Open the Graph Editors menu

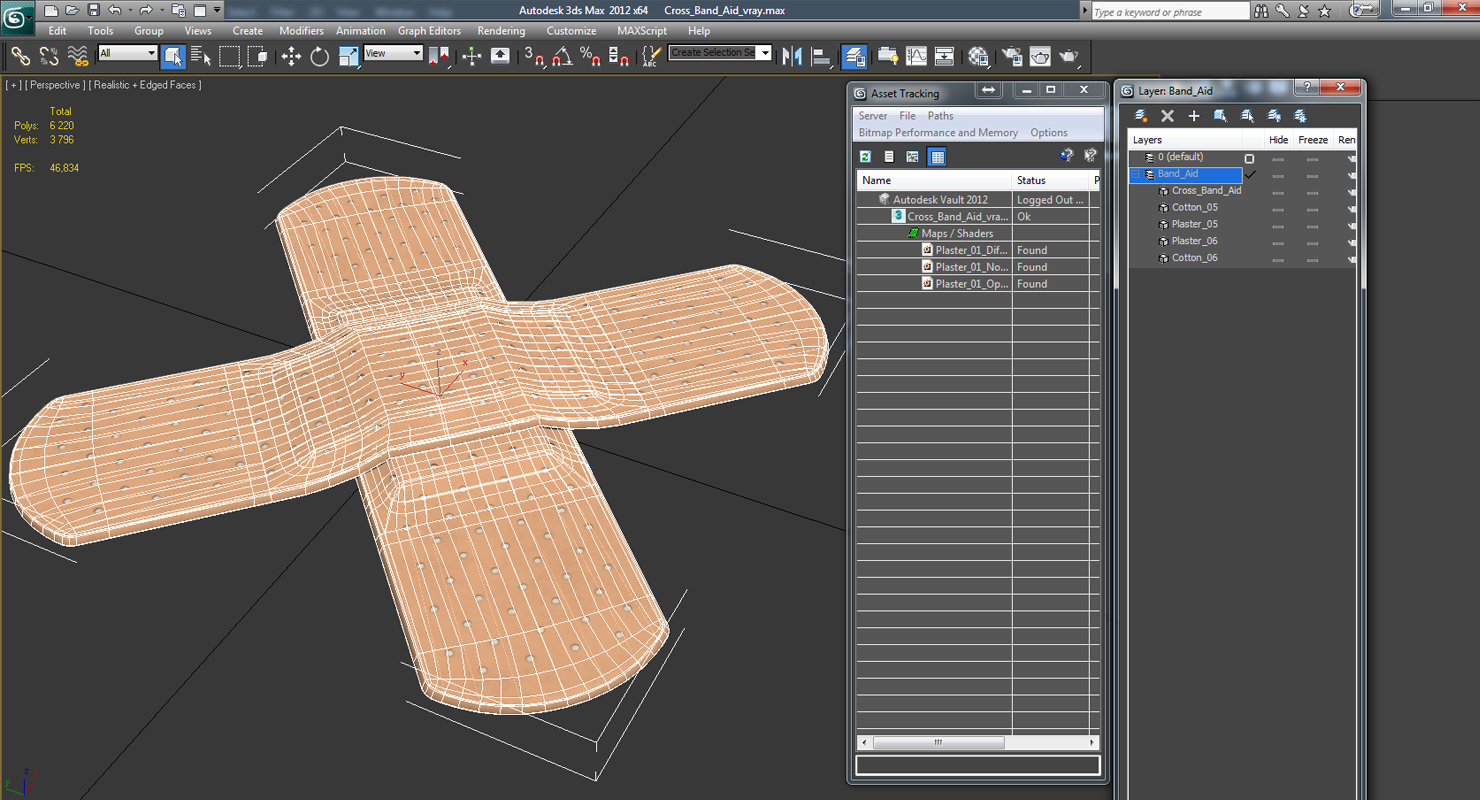coord(430,31)
